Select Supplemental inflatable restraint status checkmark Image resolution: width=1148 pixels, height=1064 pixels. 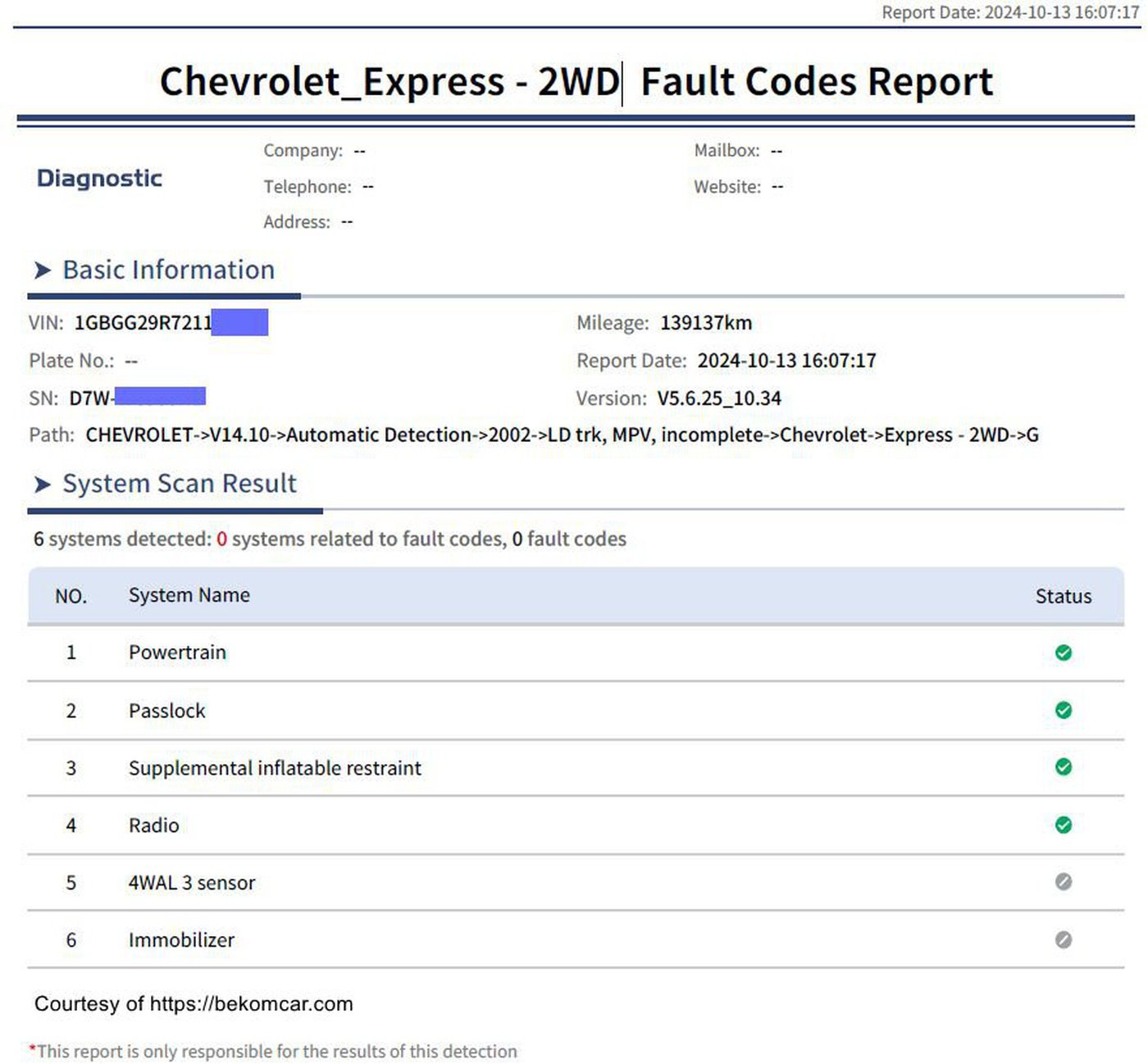point(1063,767)
